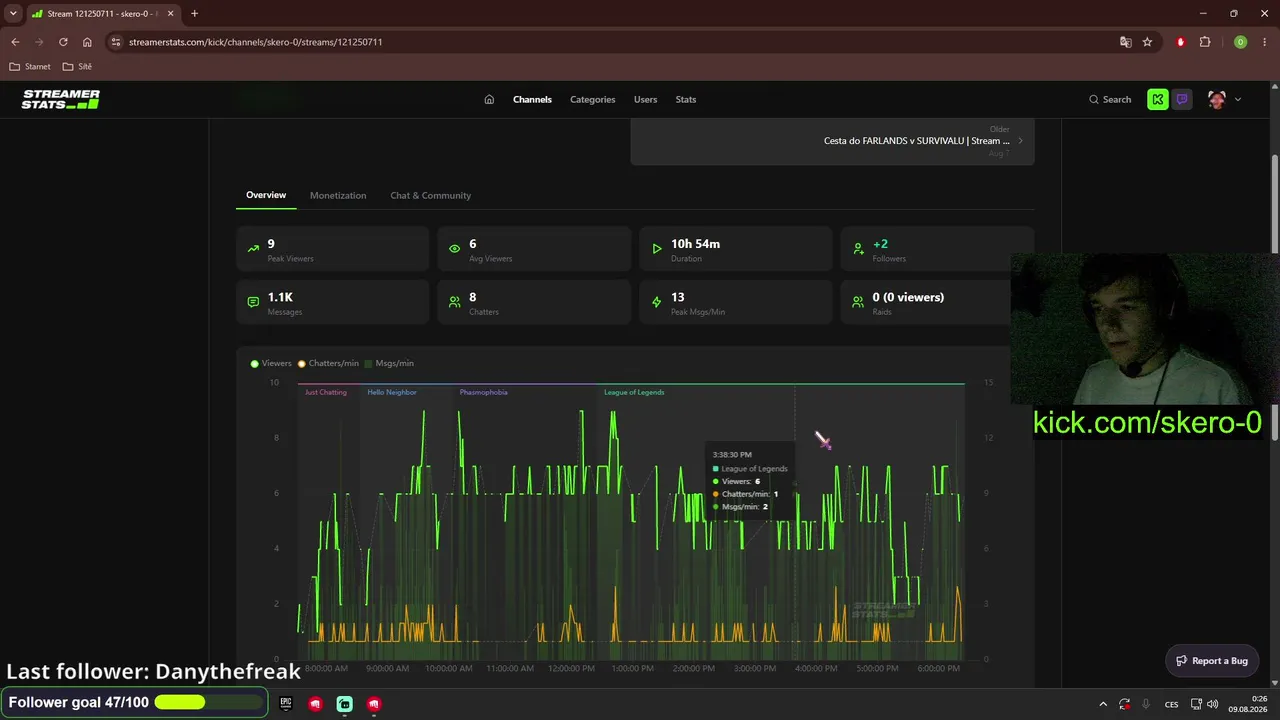The height and width of the screenshot is (720, 1280).
Task: Toggle the Viewers legend series
Action: coord(271,363)
